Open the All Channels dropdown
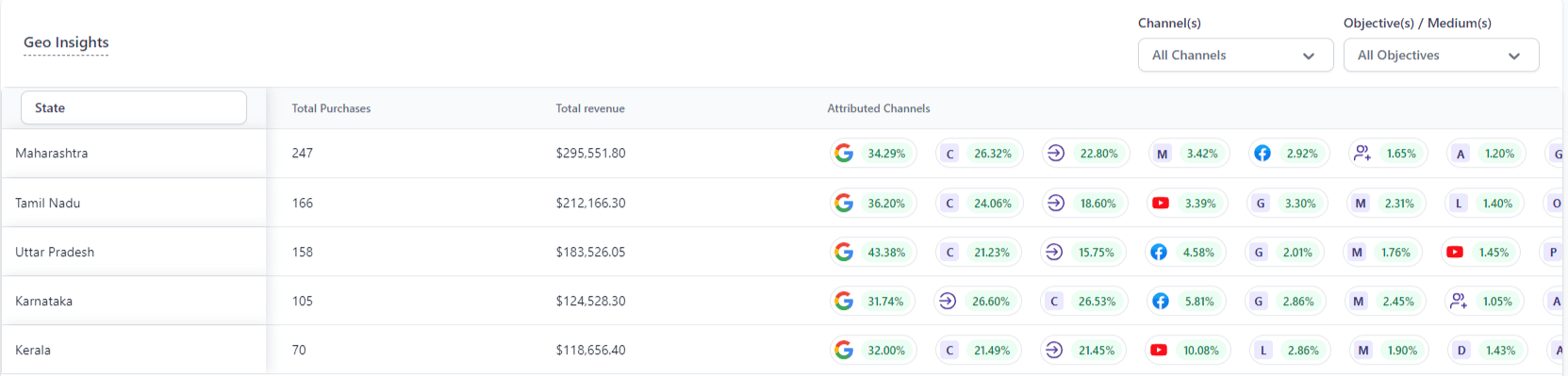1568x376 pixels. 1235,55
